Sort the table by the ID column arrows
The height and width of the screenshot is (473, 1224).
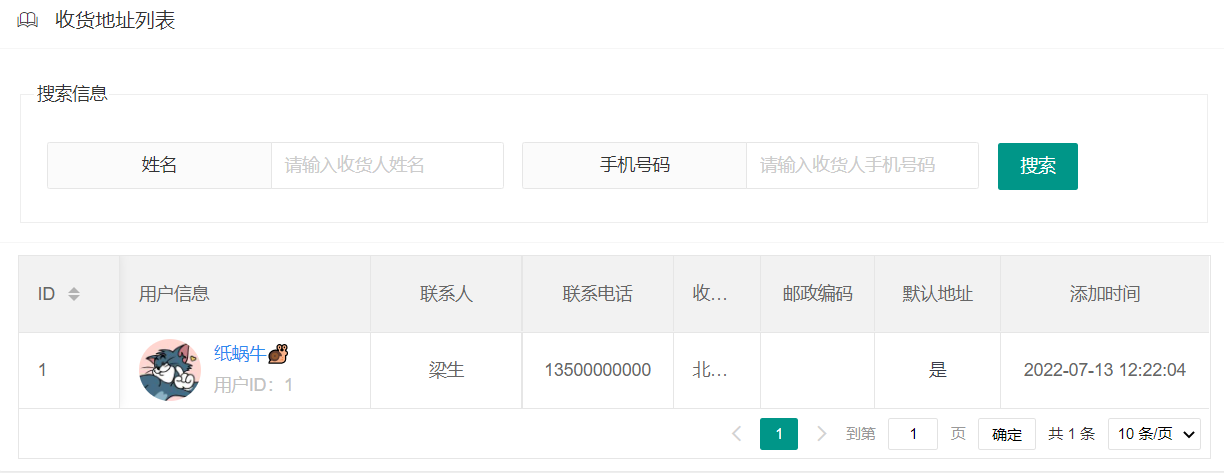pos(73,294)
